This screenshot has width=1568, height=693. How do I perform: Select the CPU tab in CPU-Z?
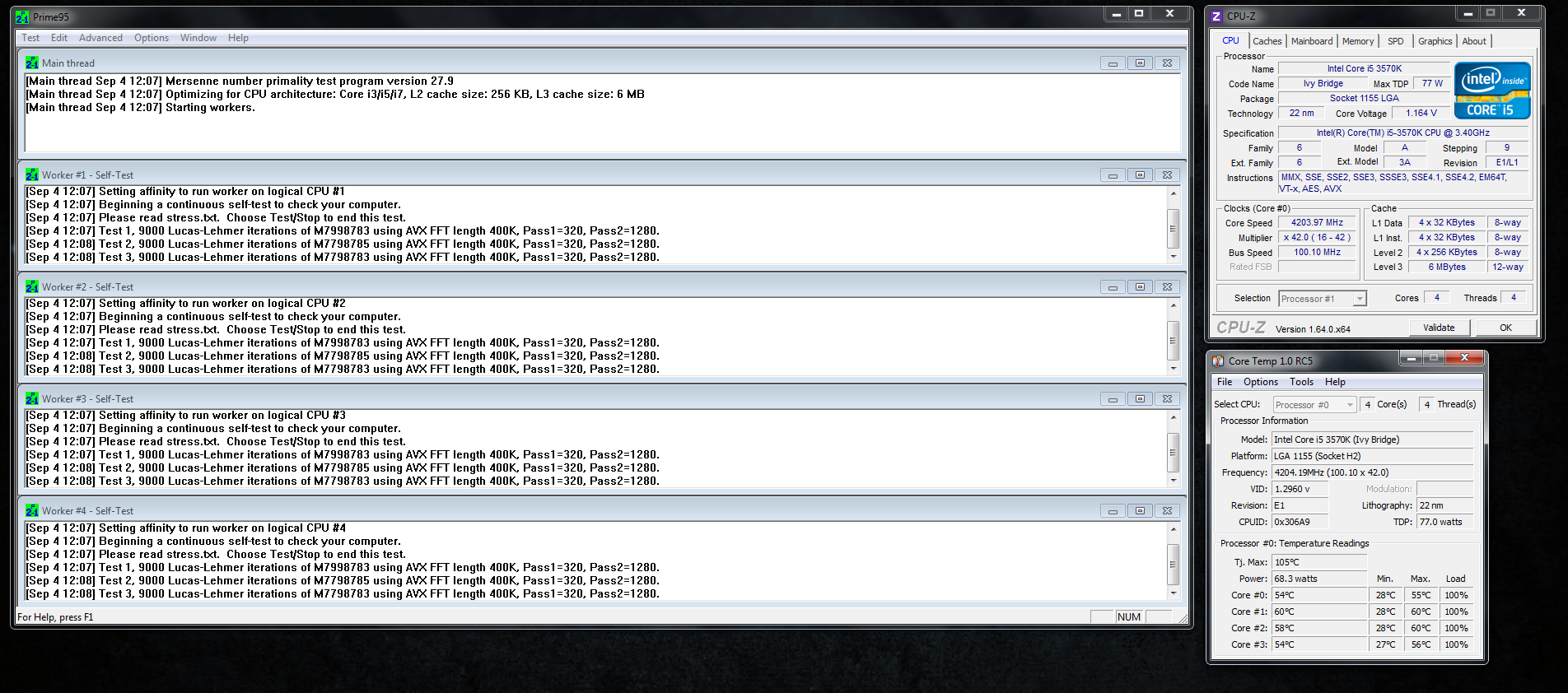point(1230,40)
